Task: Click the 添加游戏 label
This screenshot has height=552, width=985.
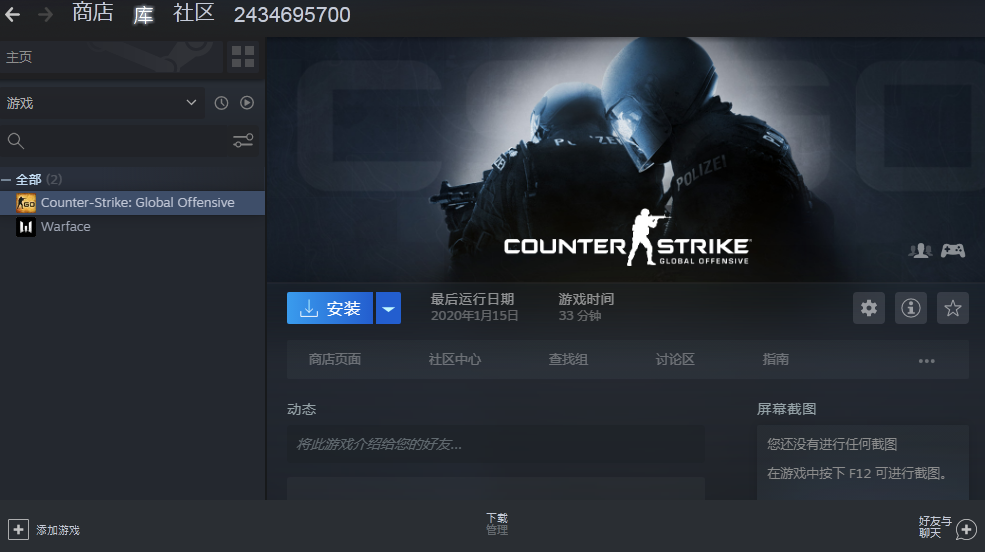Action: 58,530
